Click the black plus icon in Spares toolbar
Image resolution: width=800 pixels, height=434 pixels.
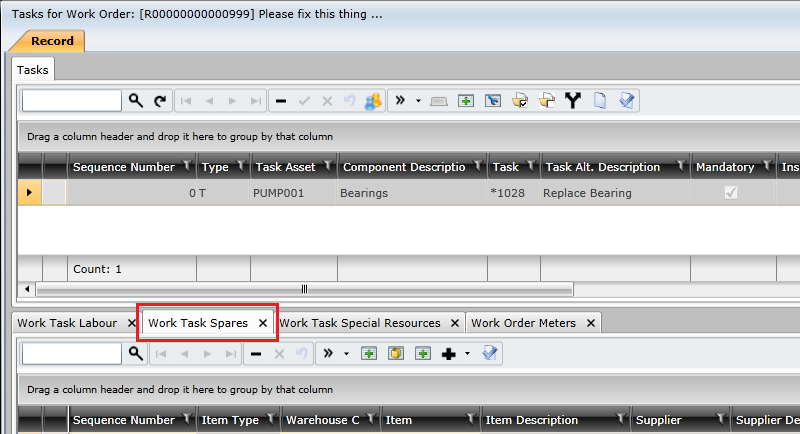tap(448, 354)
